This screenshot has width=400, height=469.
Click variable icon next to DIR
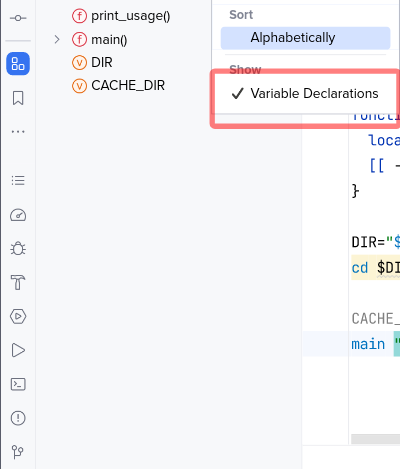pyautogui.click(x=79, y=63)
